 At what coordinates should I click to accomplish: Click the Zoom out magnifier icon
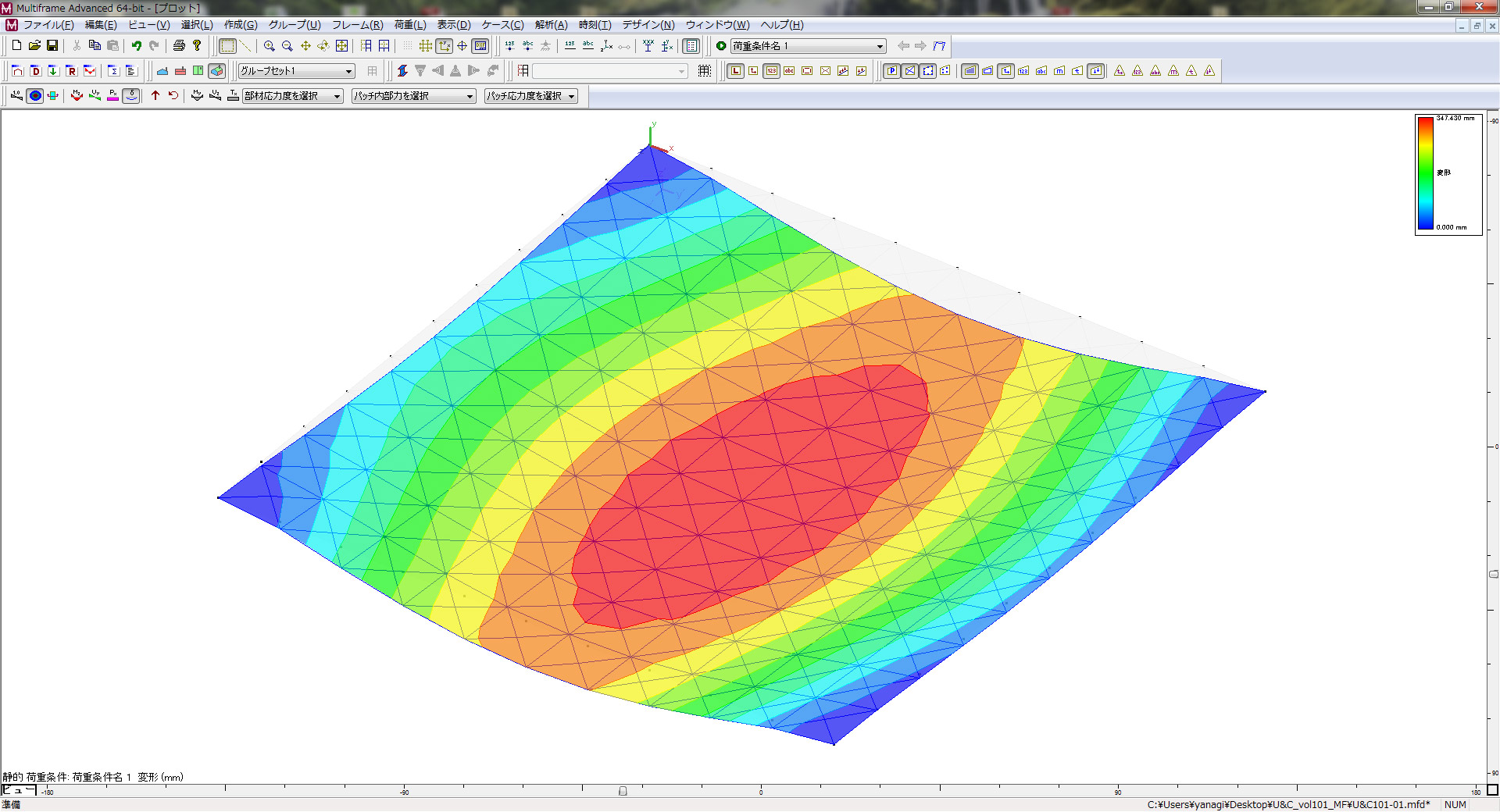[287, 46]
